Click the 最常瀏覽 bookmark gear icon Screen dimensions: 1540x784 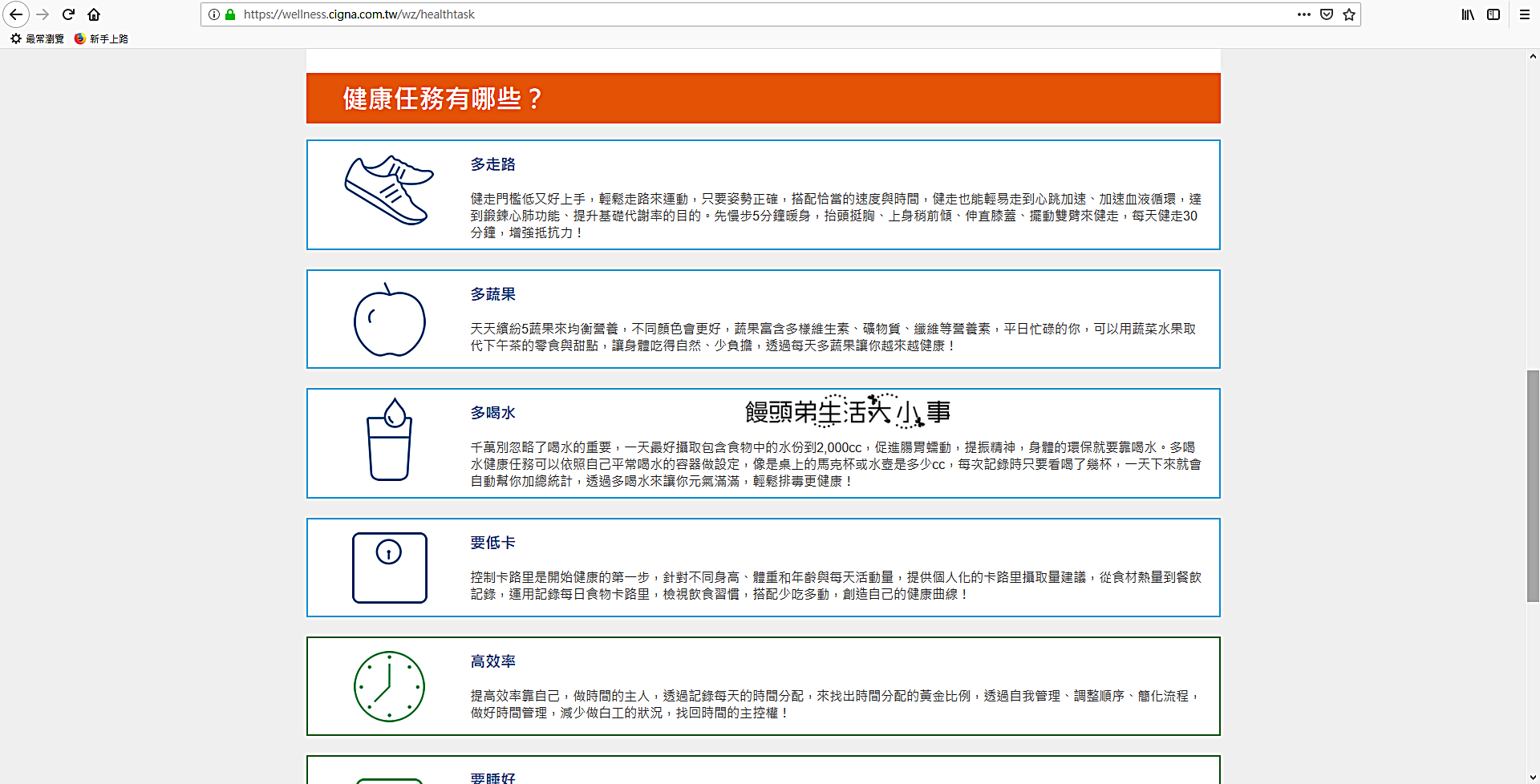coord(16,38)
